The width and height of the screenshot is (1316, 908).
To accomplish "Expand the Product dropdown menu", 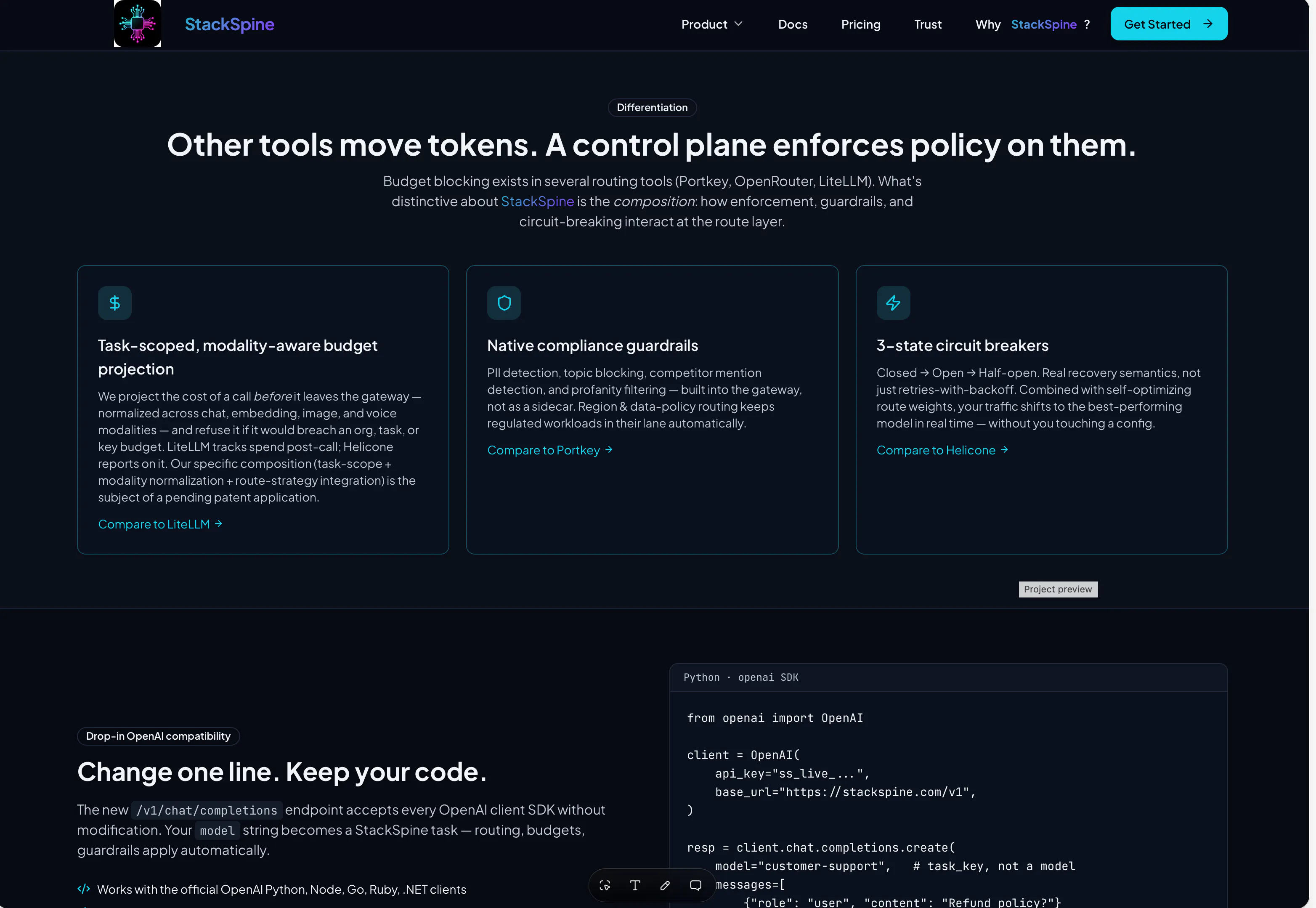I will tap(712, 24).
